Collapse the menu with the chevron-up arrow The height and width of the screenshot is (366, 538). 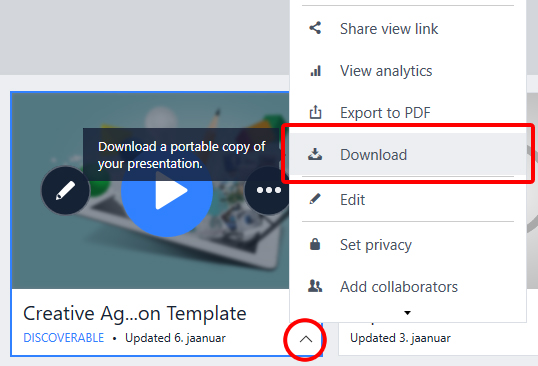[x=305, y=340]
